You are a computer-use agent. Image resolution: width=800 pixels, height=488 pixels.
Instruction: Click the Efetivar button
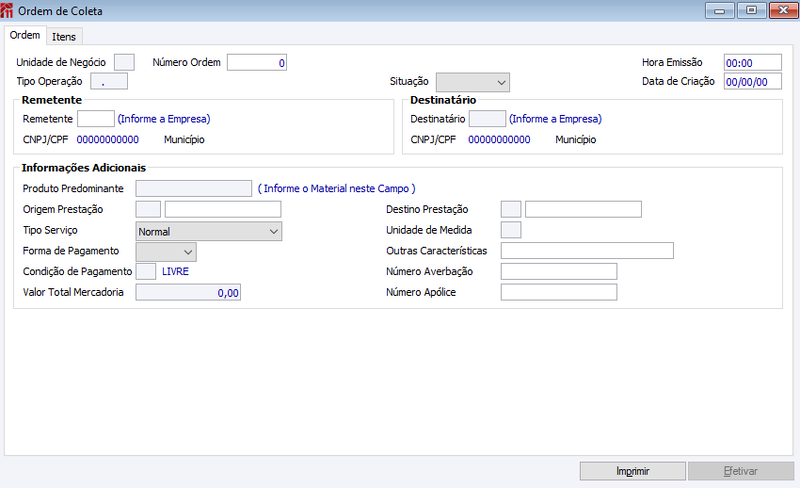coord(740,471)
